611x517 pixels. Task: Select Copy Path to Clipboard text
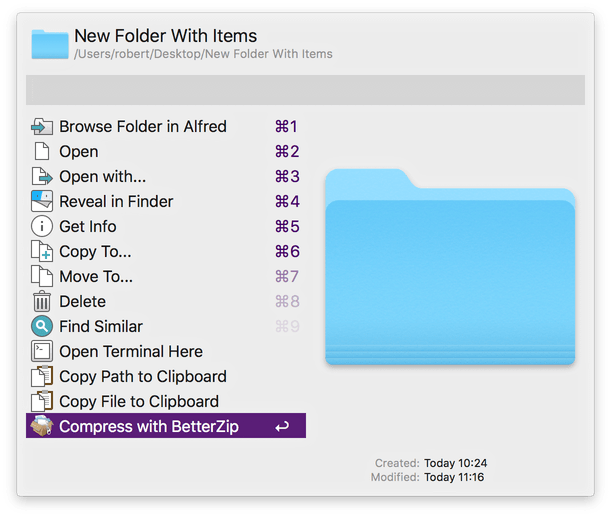pos(143,377)
